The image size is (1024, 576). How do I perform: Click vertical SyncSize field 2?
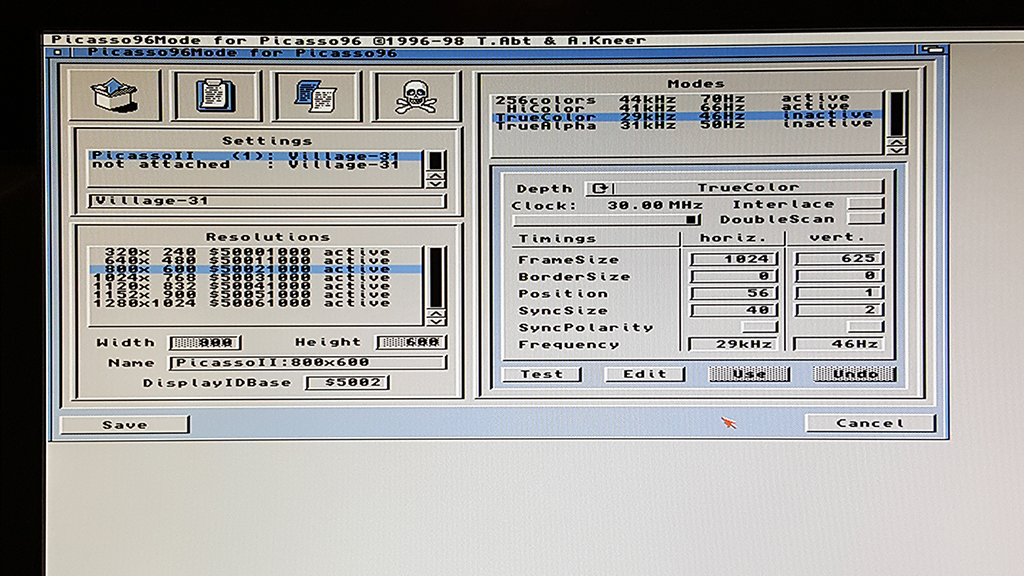(x=839, y=309)
